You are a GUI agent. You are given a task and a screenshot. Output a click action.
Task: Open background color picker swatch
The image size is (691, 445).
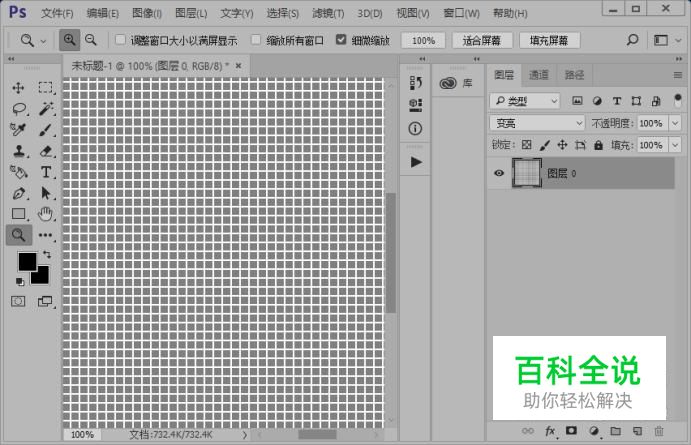tap(41, 277)
